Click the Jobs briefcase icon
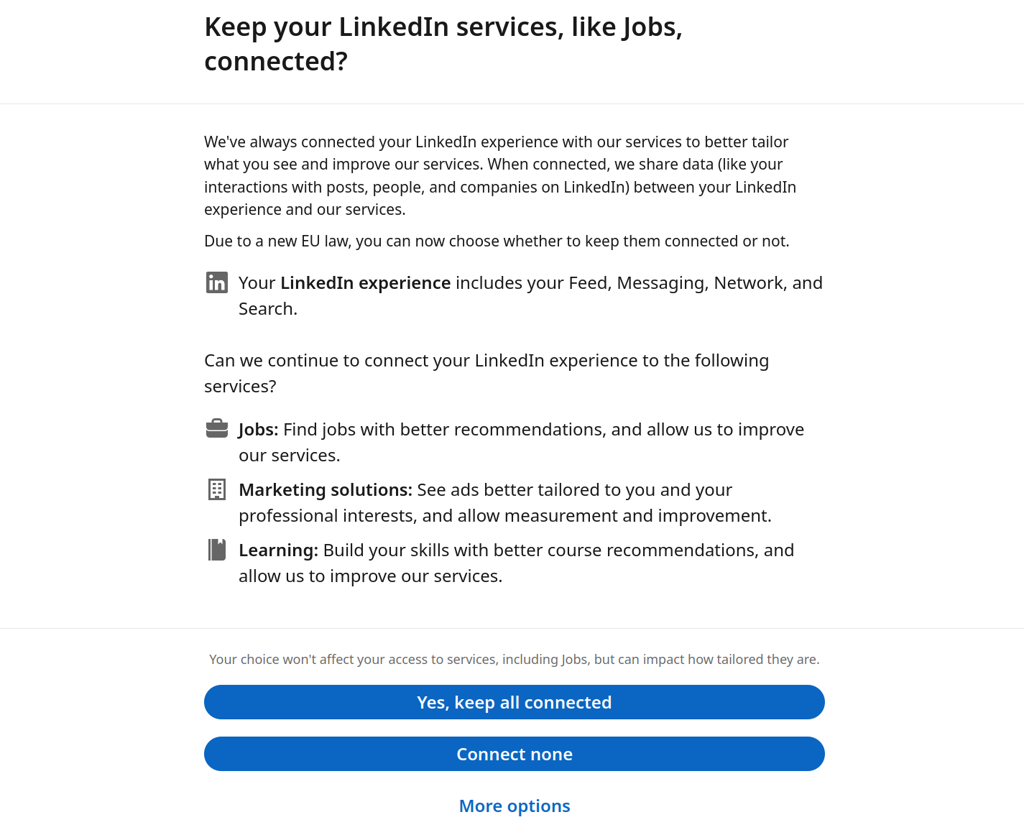Viewport: 1024px width, 830px height. pyautogui.click(x=217, y=429)
